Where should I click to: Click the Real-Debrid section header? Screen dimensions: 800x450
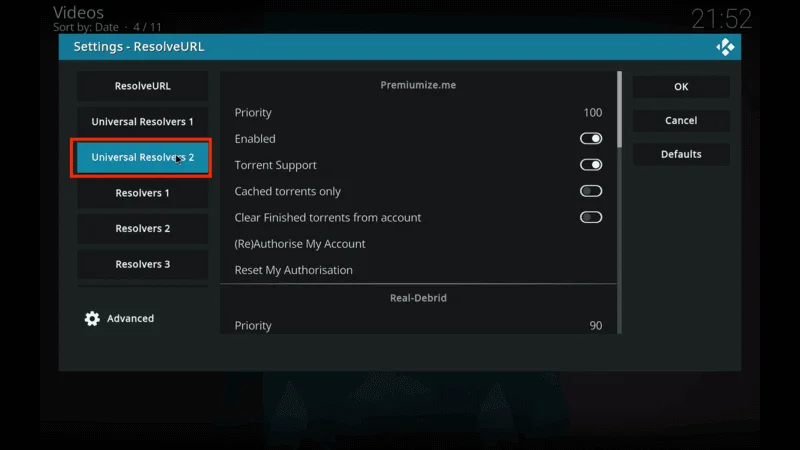point(418,298)
